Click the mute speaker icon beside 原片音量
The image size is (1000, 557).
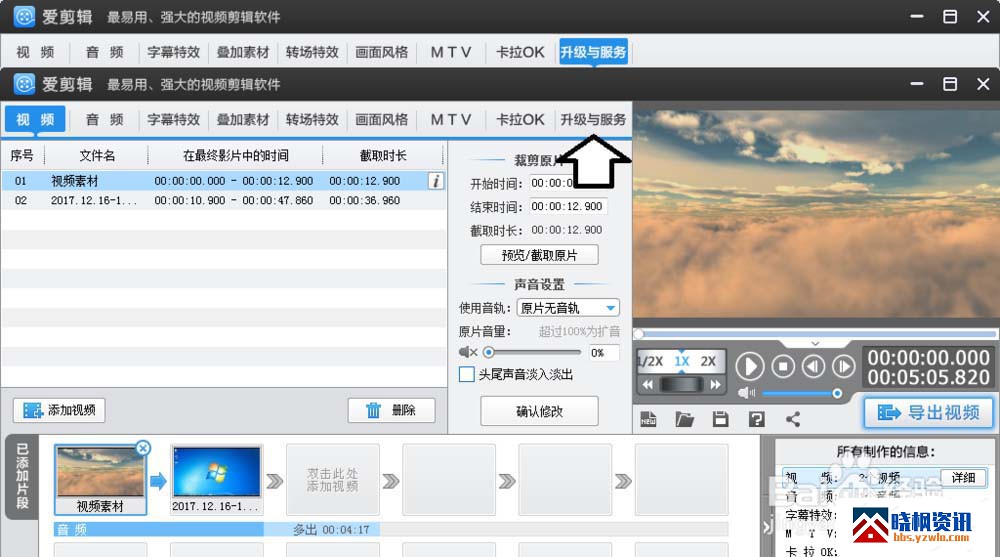click(x=467, y=352)
